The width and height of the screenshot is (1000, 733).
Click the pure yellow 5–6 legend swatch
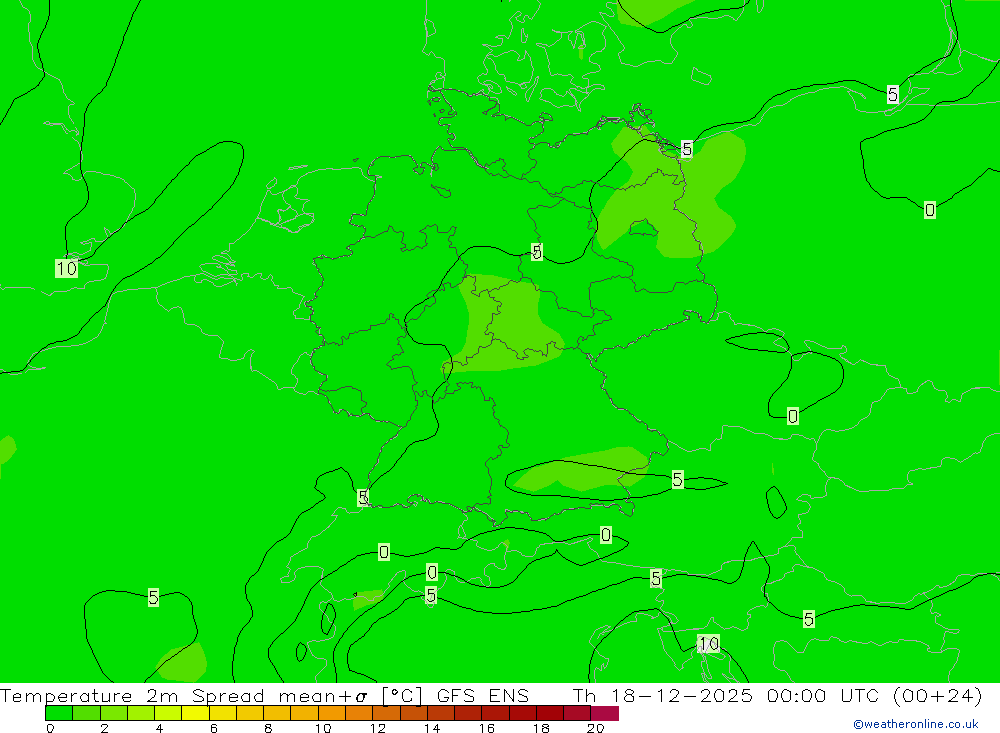[195, 713]
